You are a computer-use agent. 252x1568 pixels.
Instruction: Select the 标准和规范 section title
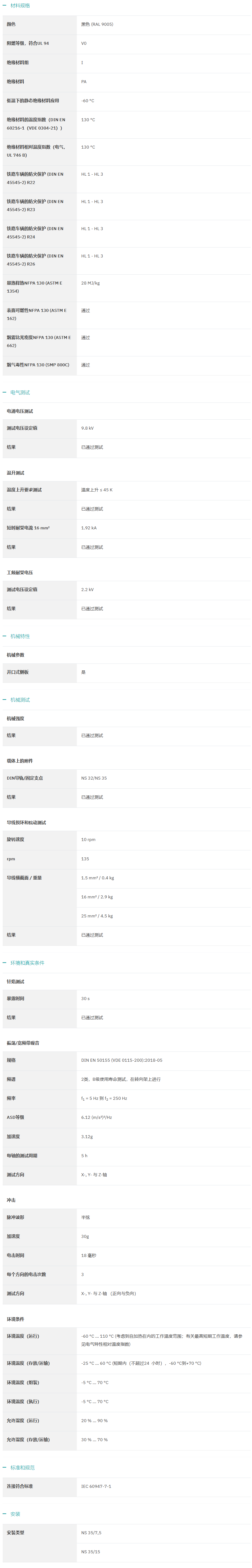[23, 1467]
